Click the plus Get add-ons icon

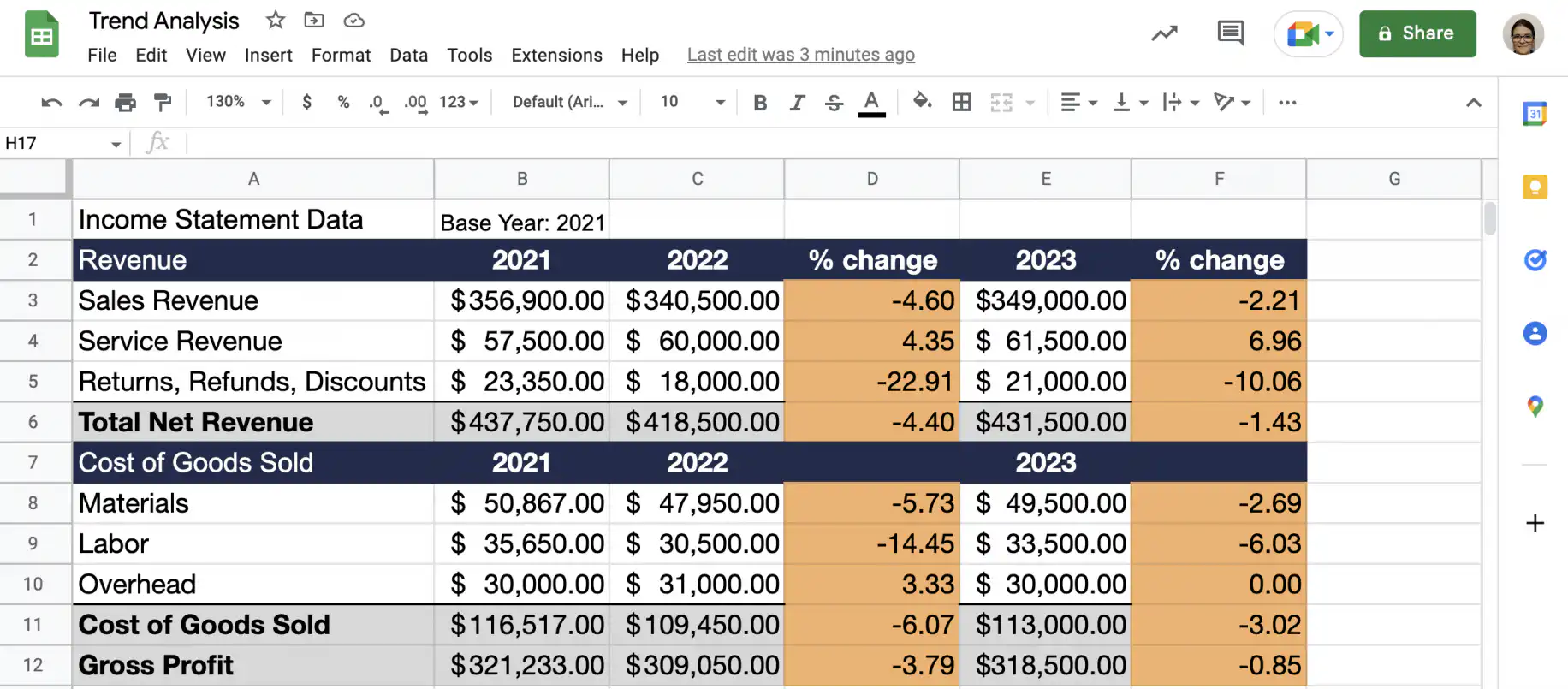pyautogui.click(x=1535, y=523)
